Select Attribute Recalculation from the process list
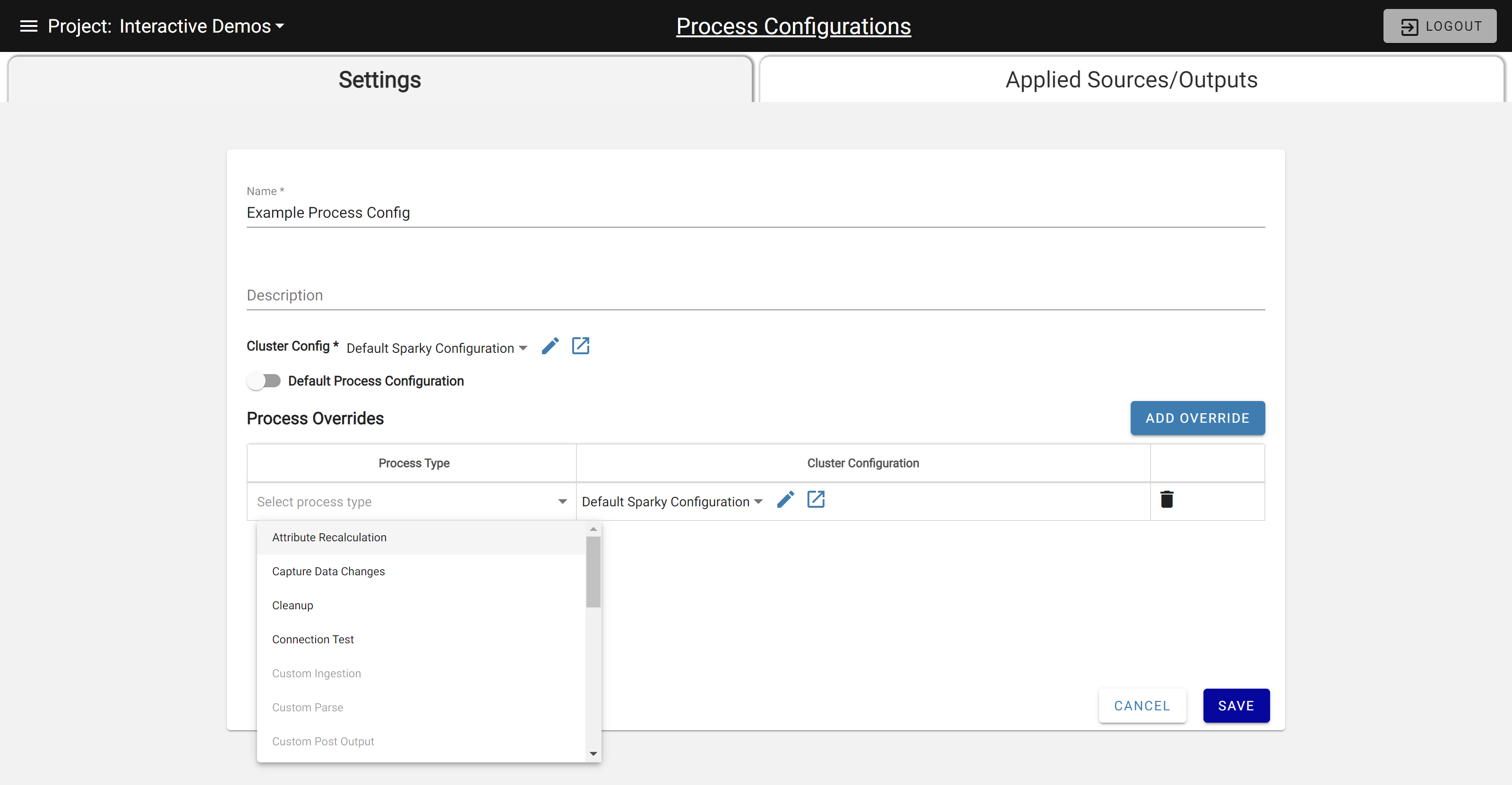1512x785 pixels. (329, 537)
